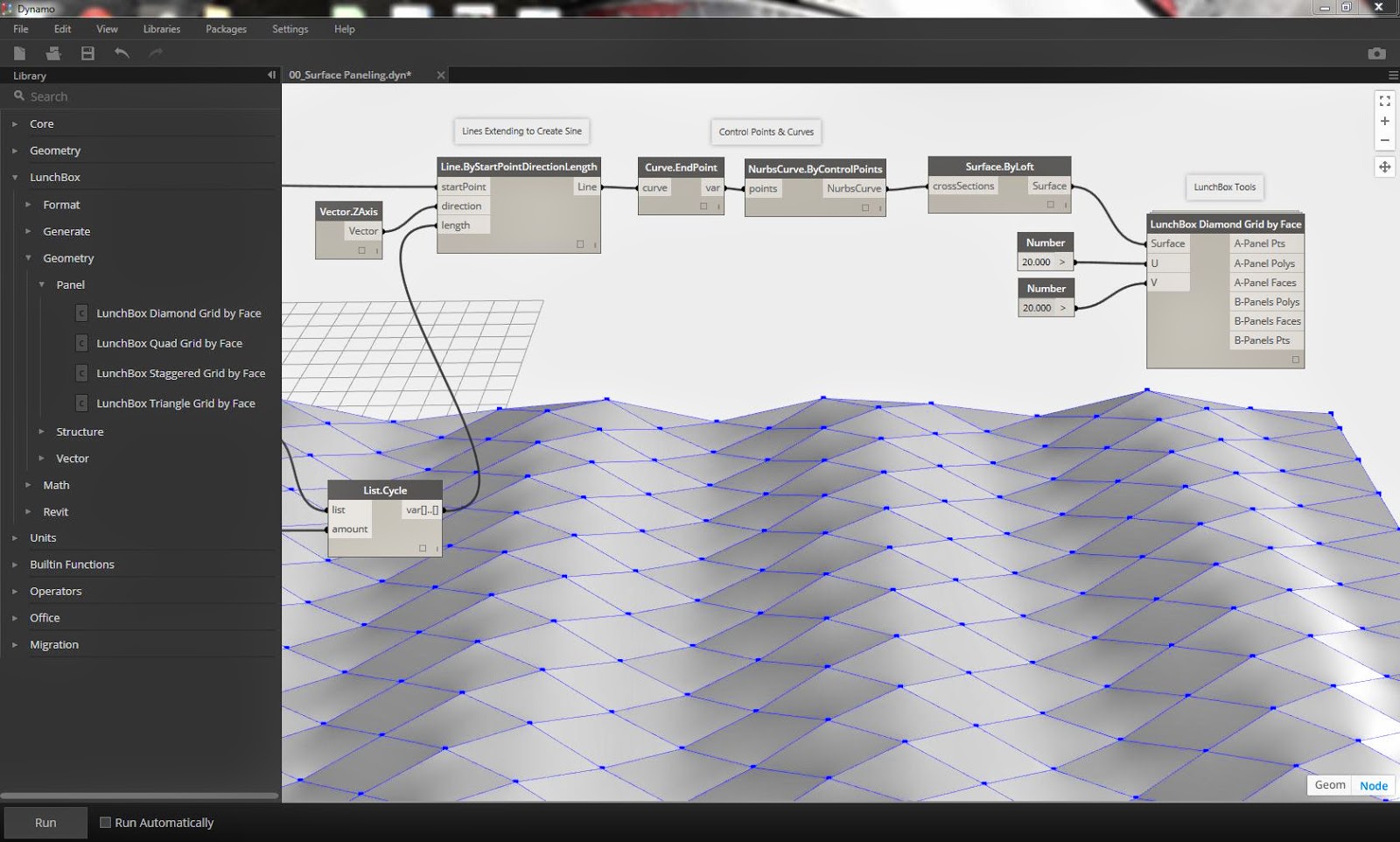Select the 'Lines Extending to Create Sine' note
The image size is (1400, 842).
click(521, 131)
